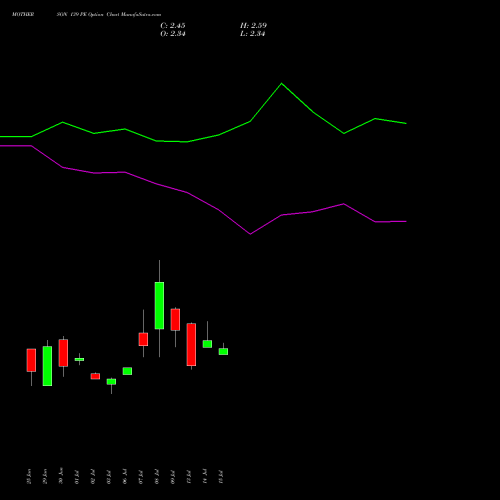Select the red candle at 30 Jun
This screenshot has width=500, height=500.
63,353
